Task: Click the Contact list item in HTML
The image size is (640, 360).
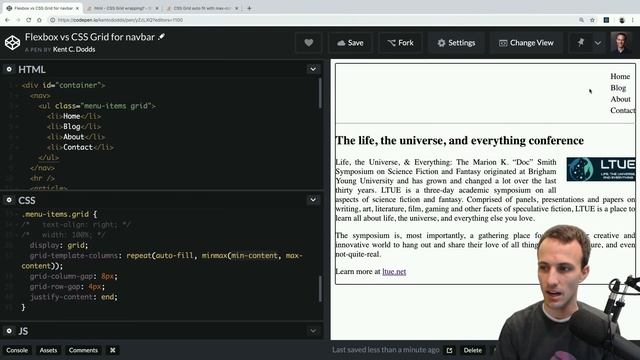Action: (80, 147)
